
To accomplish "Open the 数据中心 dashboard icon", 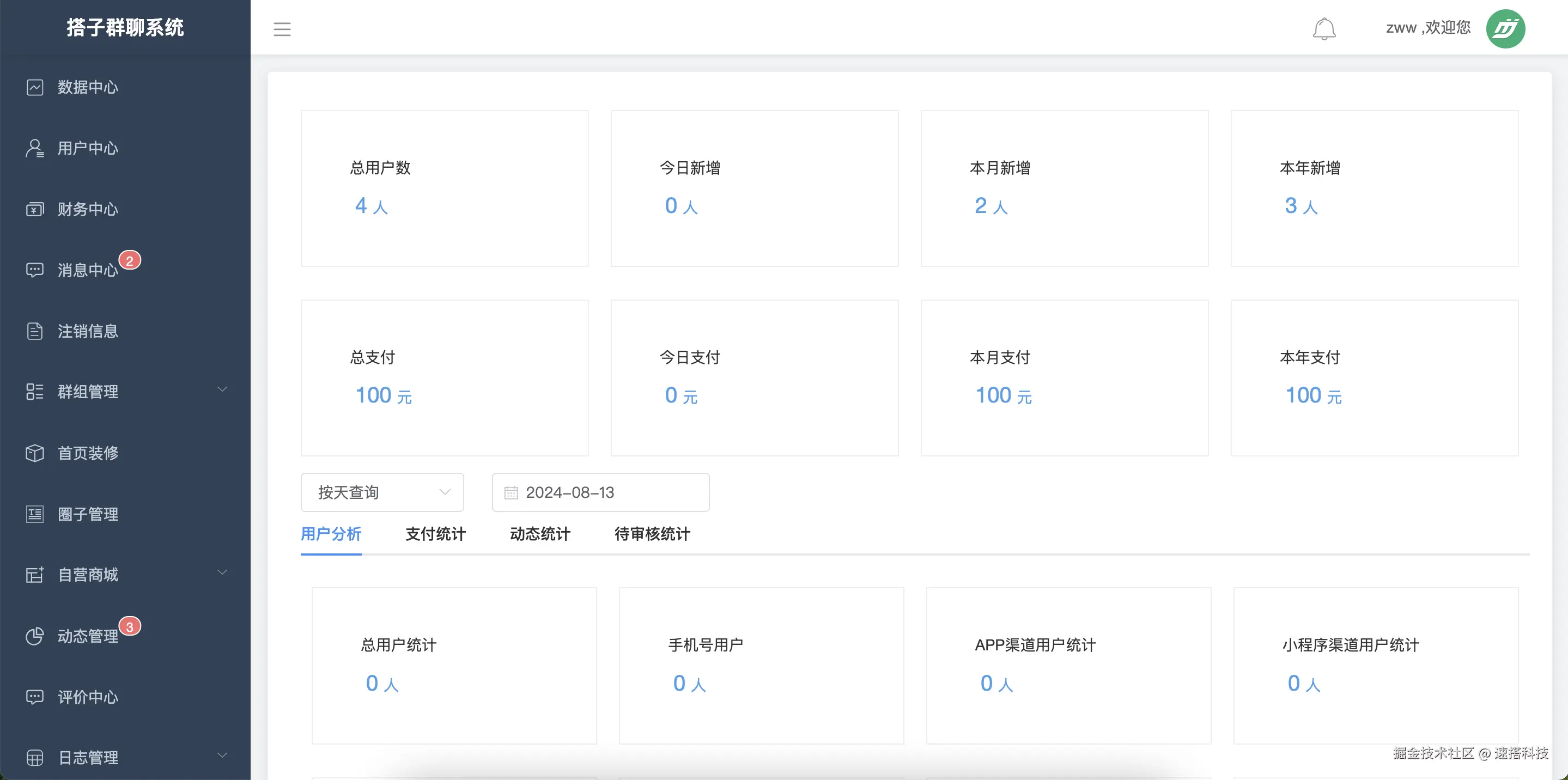I will (x=35, y=87).
